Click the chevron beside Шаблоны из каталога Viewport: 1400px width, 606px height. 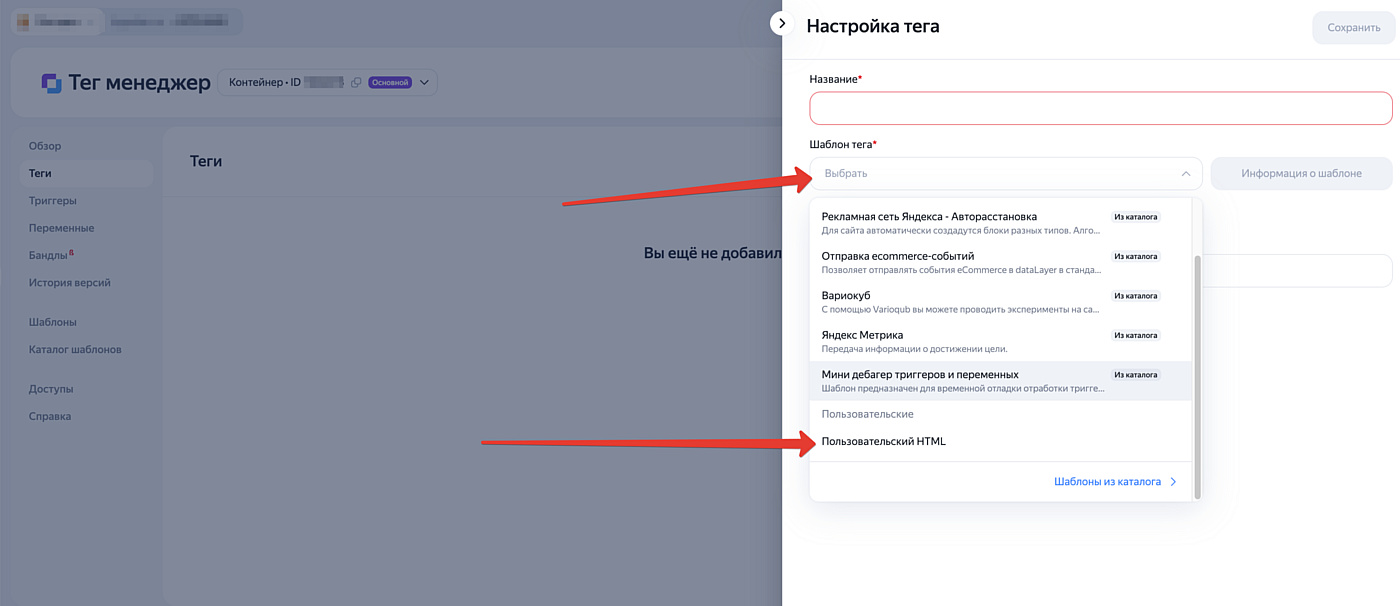(1174, 482)
